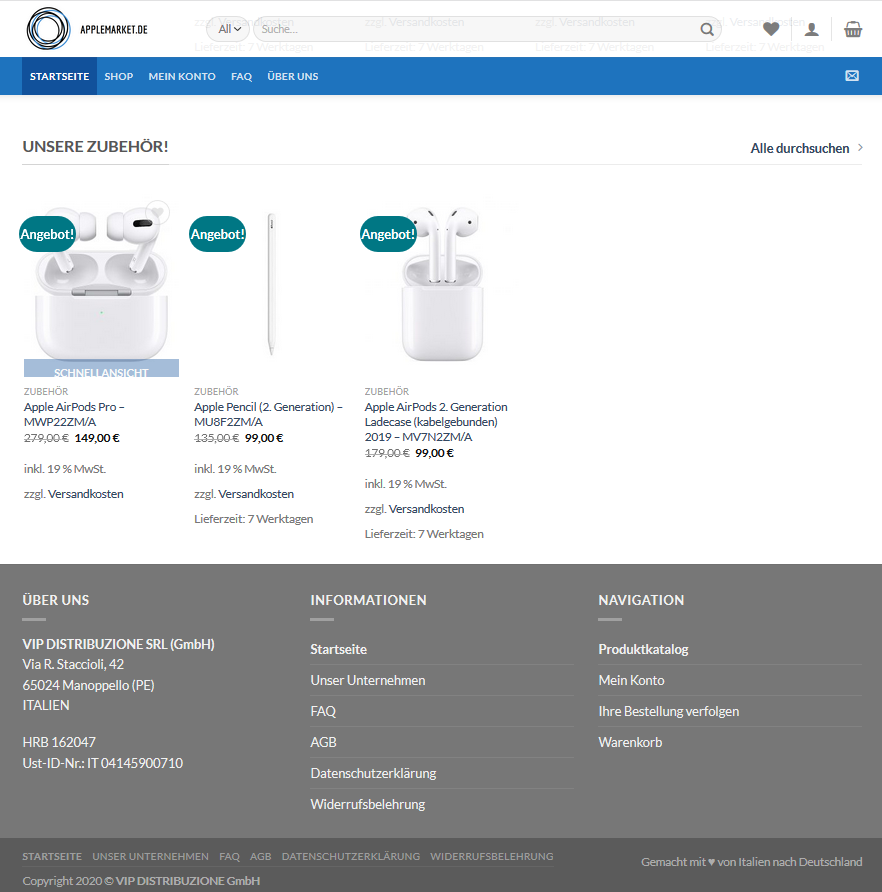This screenshot has width=882, height=892.
Task: Click WIDERRUFSBELEHRUNG in bottom footer bar
Action: tap(492, 856)
